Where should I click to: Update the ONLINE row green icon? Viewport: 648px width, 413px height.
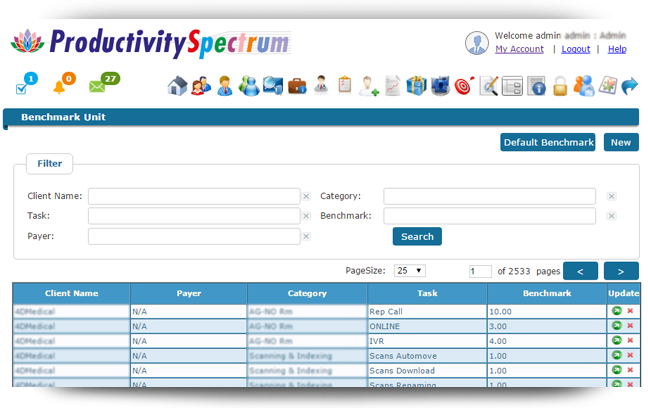pyautogui.click(x=617, y=326)
